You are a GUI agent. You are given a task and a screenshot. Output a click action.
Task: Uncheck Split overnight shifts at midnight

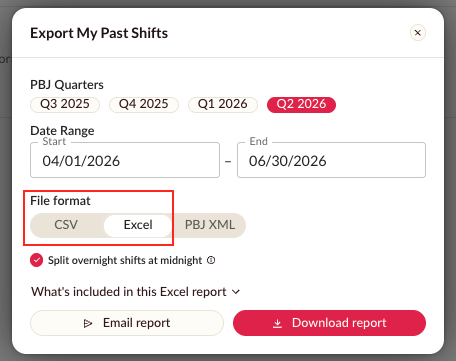(x=36, y=260)
